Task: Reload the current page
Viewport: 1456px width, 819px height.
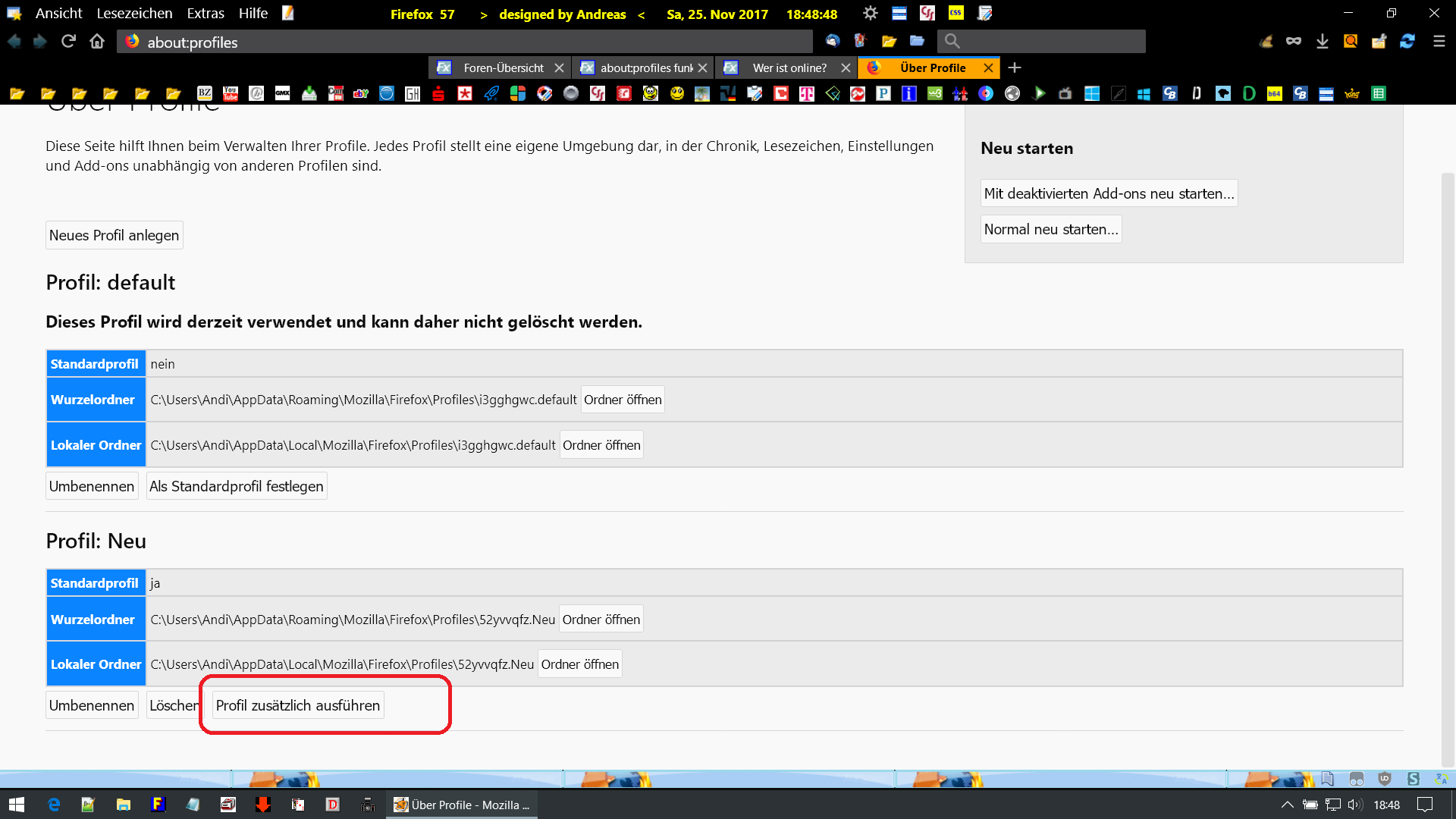Action: pyautogui.click(x=68, y=41)
